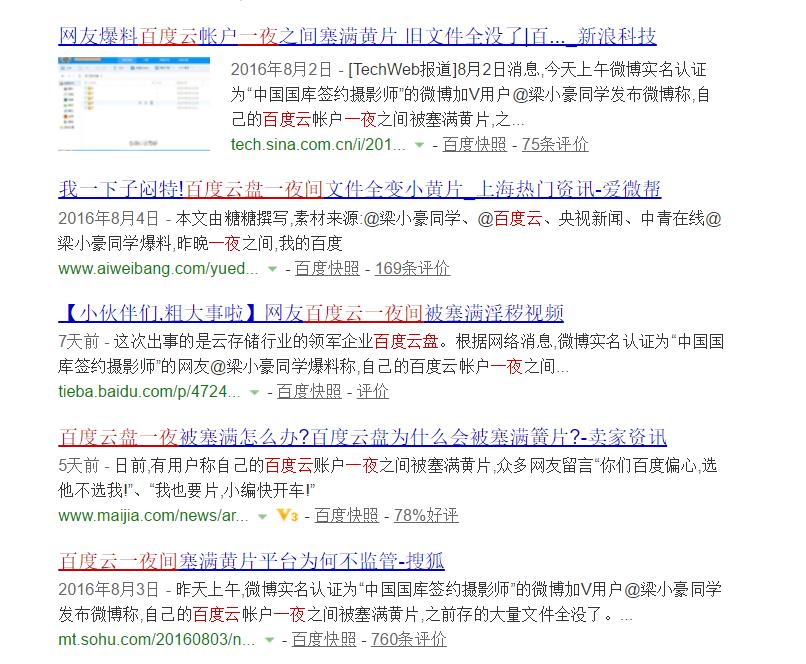
Task: Visit the mt.sohu.com/20160803/n... URL
Action: [157, 639]
